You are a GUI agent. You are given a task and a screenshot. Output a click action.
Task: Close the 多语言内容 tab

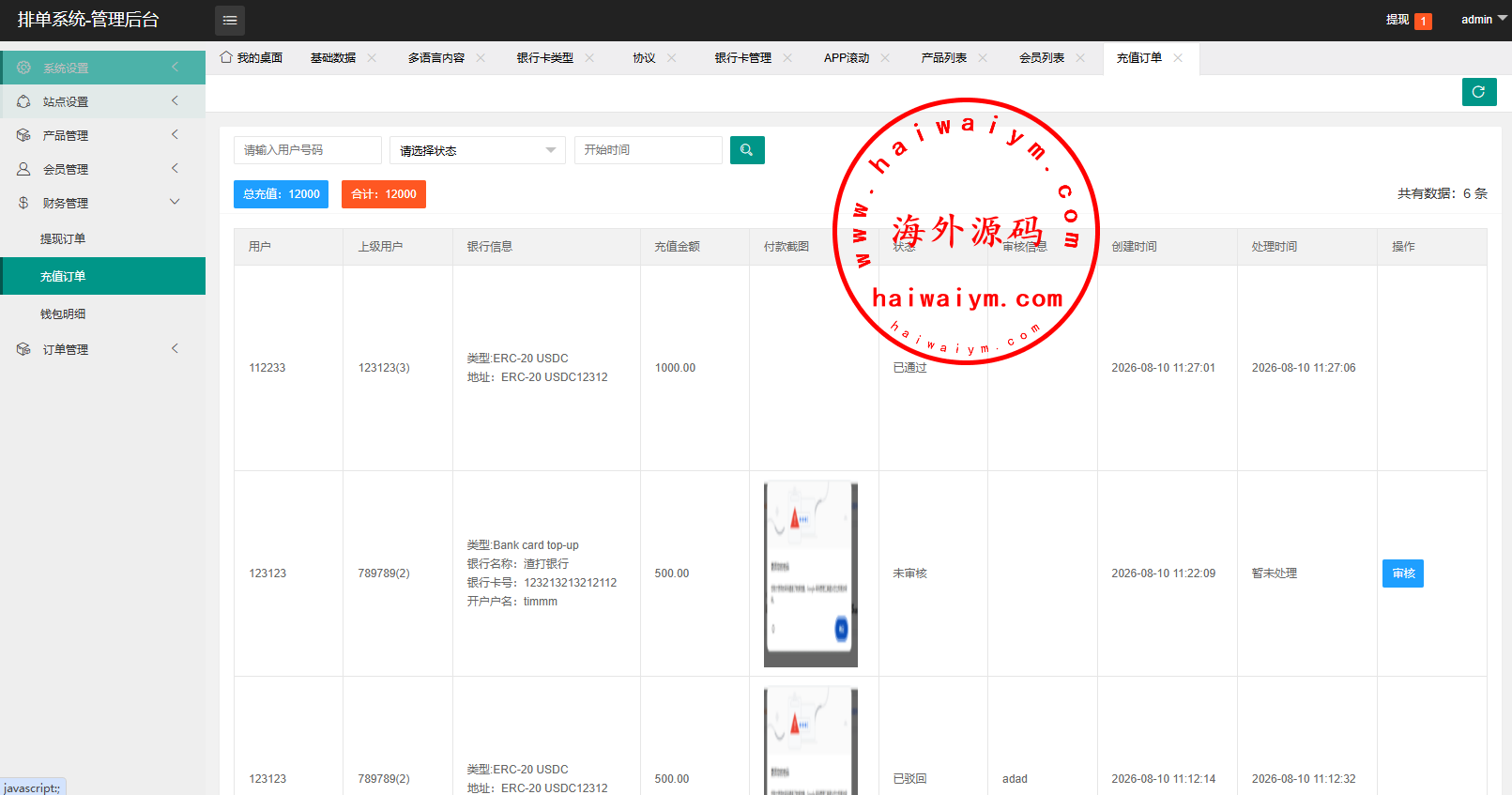coord(481,58)
